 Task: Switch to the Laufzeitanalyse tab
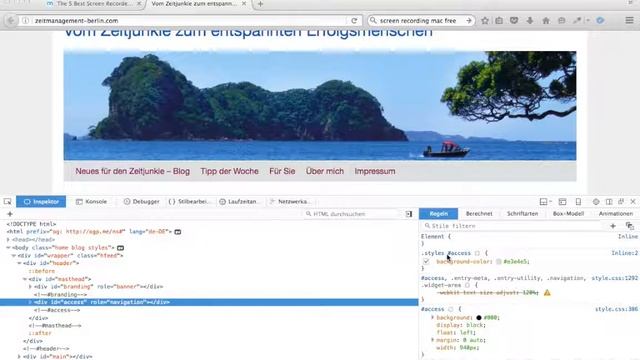tap(240, 202)
